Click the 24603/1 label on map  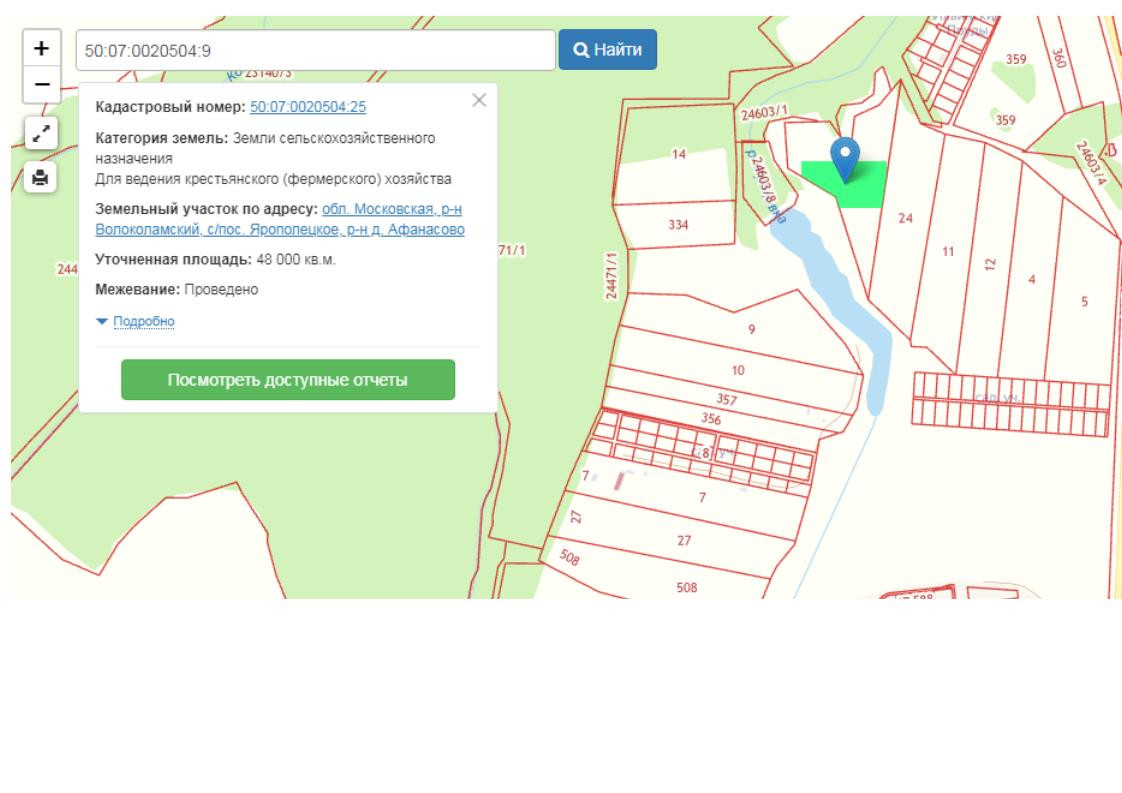tap(764, 112)
